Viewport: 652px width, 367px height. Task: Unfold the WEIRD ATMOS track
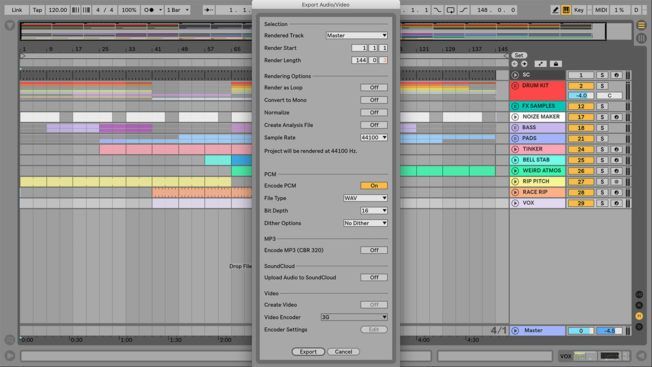(515, 171)
